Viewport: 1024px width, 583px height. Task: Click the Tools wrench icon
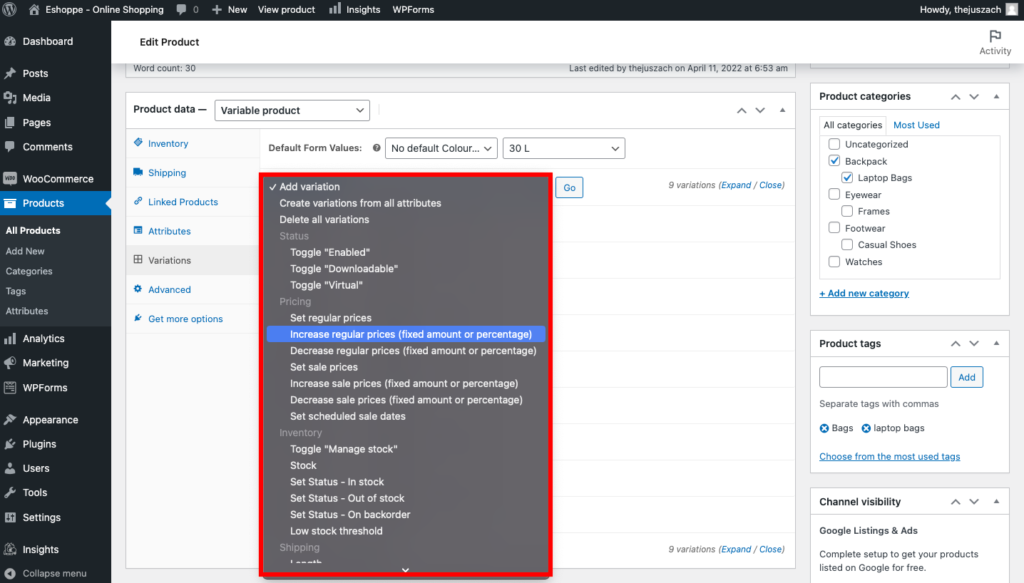(10, 493)
